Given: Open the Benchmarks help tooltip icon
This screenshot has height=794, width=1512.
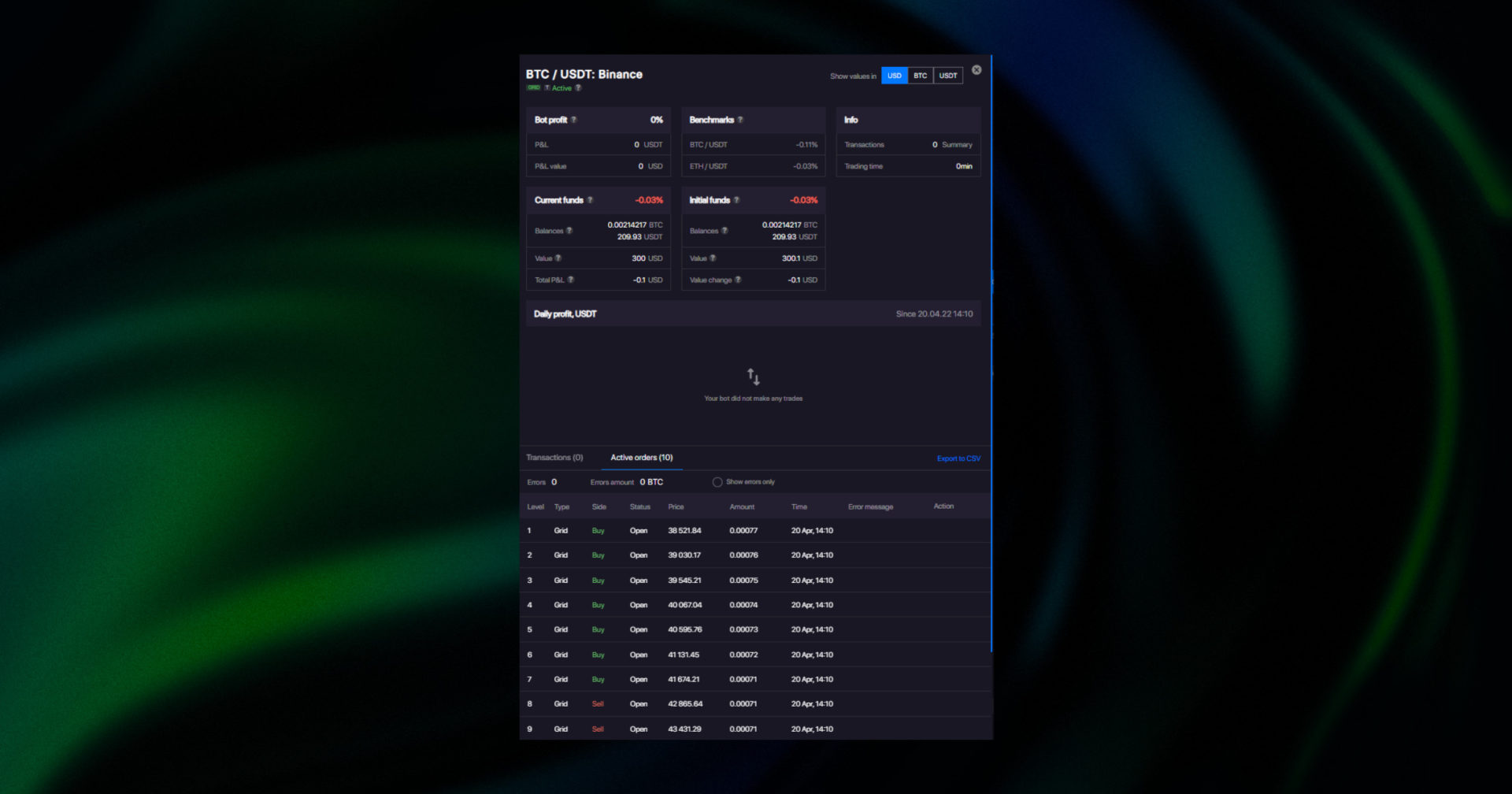Looking at the screenshot, I should point(740,120).
